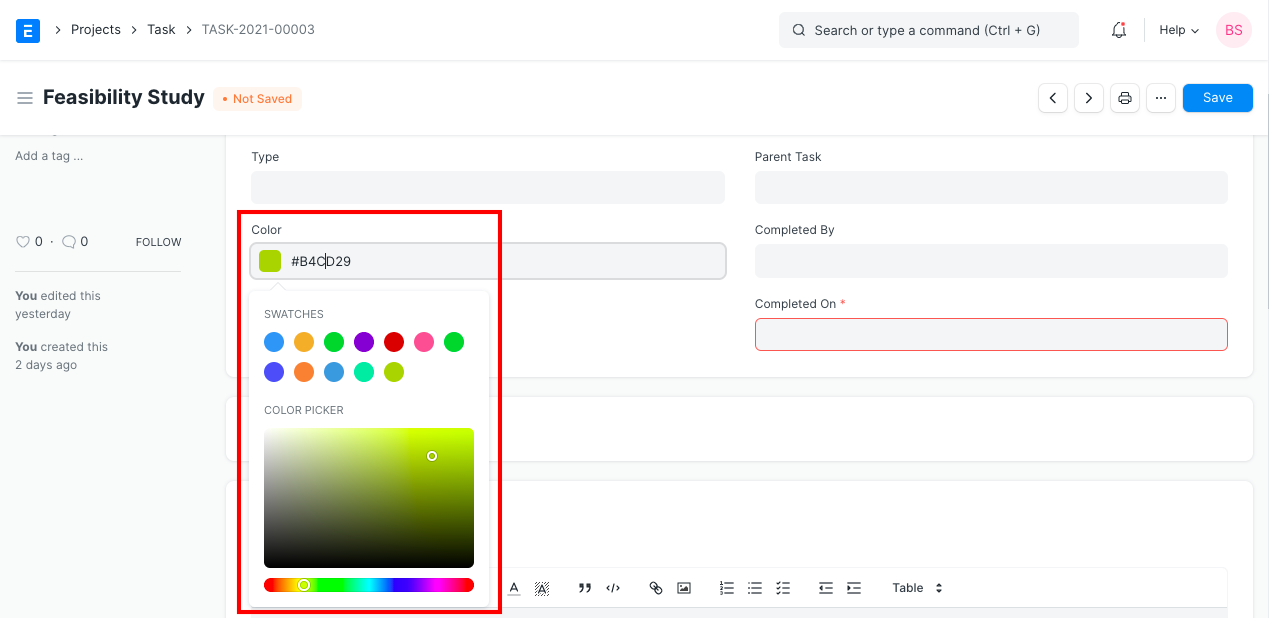This screenshot has height=618, width=1269.
Task: Click the Save button
Action: point(1217,97)
